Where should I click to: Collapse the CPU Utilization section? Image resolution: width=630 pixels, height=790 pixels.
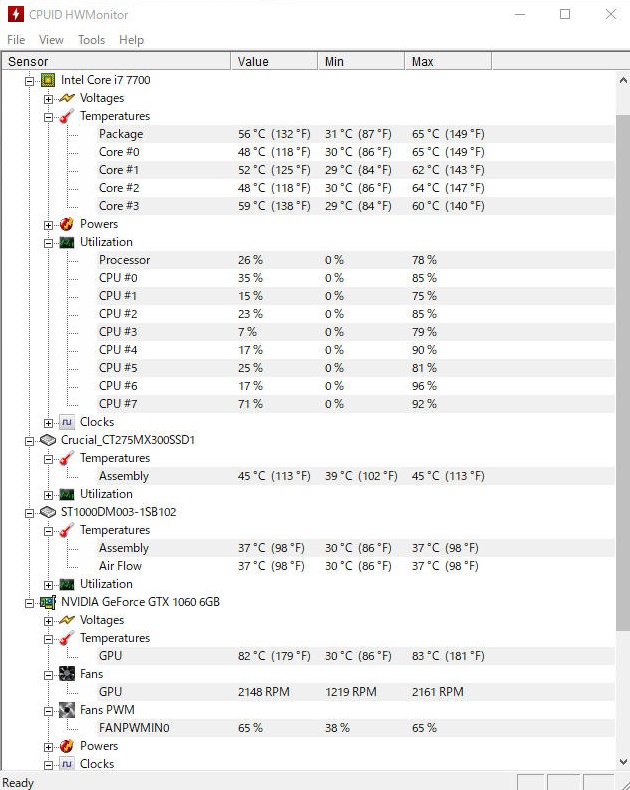point(48,243)
